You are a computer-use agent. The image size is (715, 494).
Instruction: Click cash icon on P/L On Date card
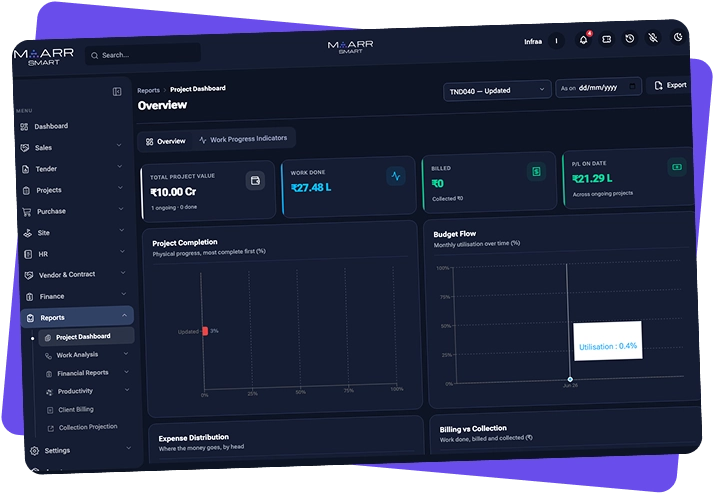tap(677, 167)
